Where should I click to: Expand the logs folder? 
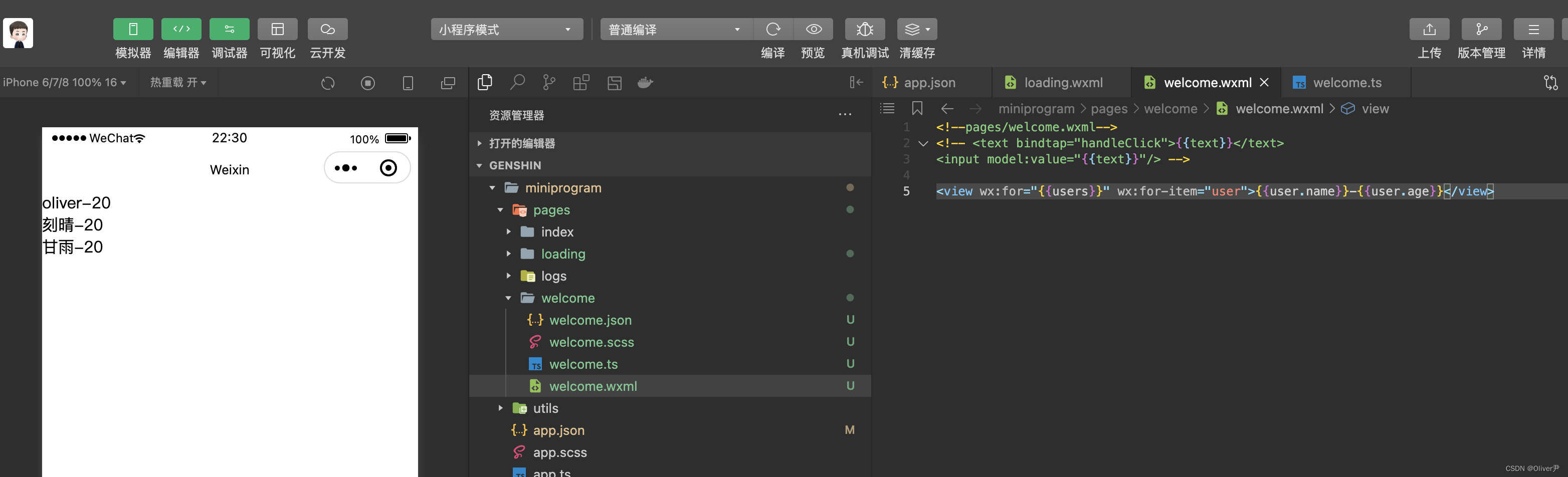tap(670, 276)
